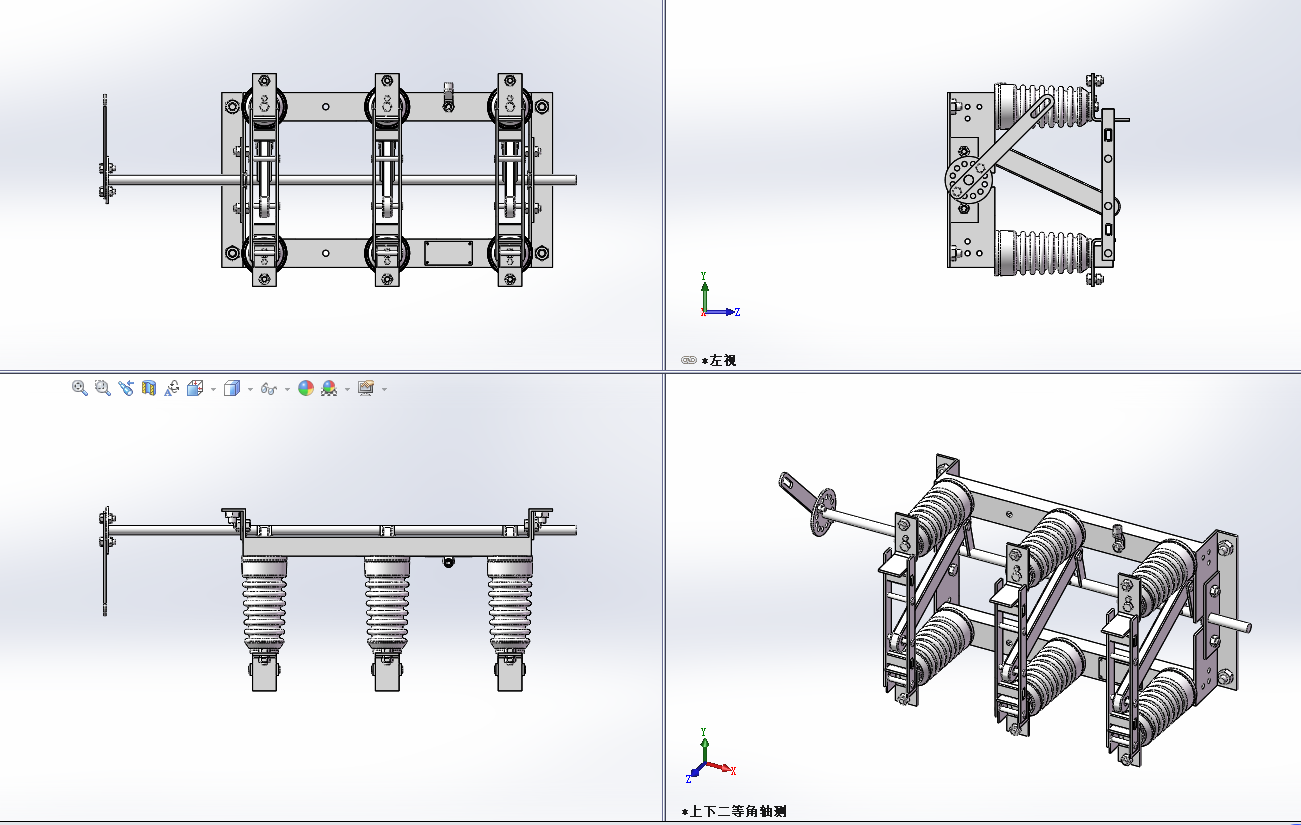
Task: Expand the View Orientation dropdown arrow
Action: (213, 389)
